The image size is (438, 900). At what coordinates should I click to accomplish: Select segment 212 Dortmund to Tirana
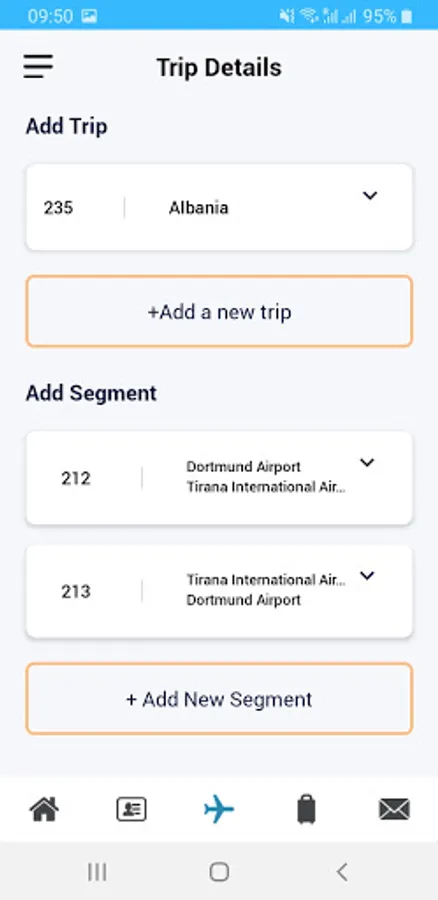click(x=219, y=478)
